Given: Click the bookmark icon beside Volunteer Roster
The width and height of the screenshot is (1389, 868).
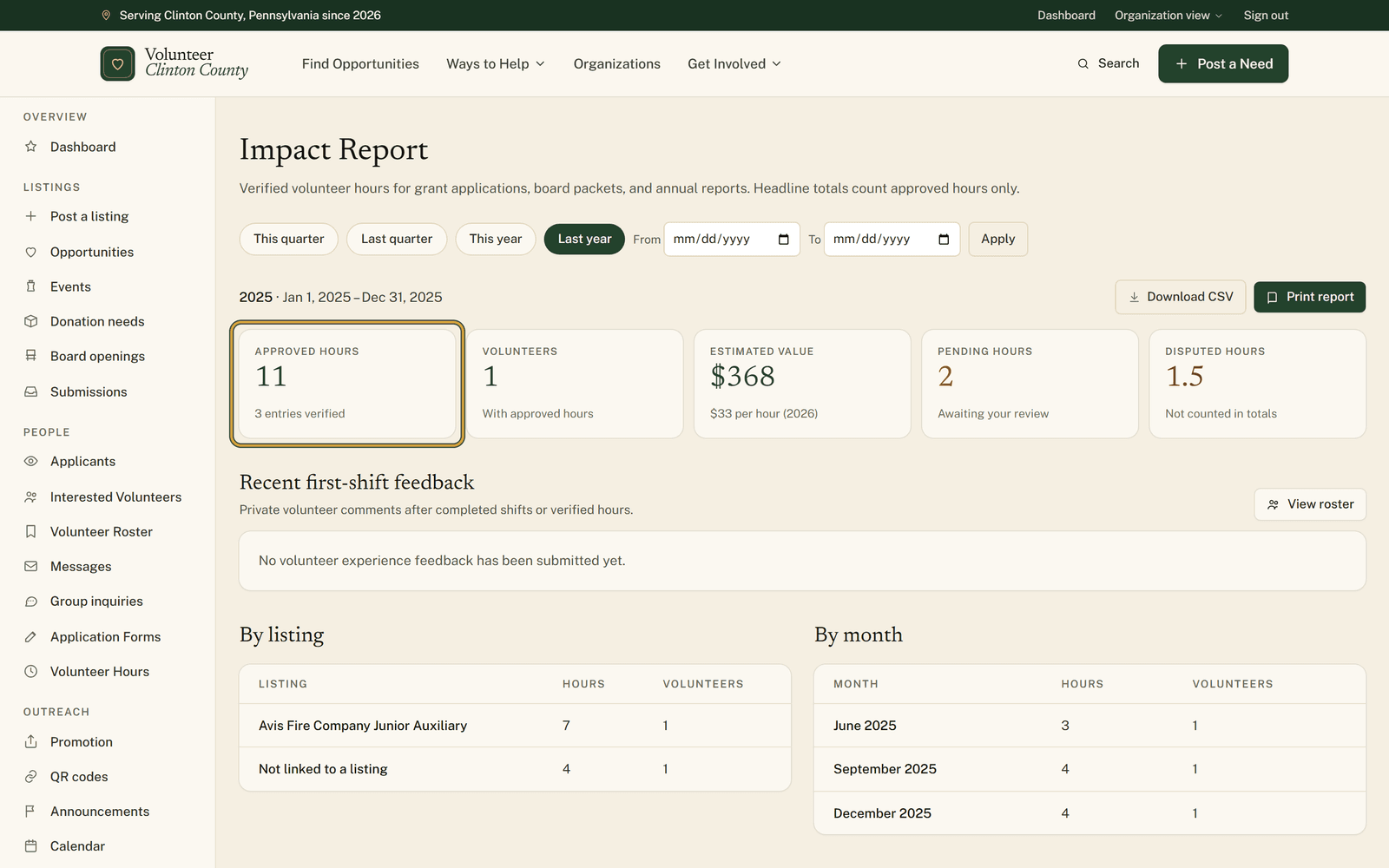Looking at the screenshot, I should [x=31, y=531].
